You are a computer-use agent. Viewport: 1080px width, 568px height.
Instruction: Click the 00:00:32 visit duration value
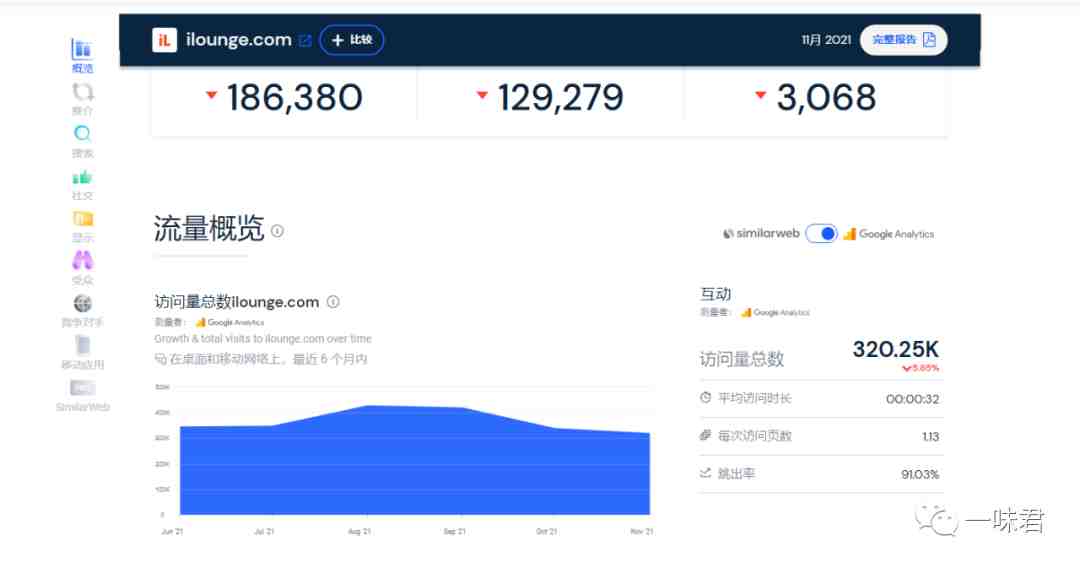pos(912,399)
